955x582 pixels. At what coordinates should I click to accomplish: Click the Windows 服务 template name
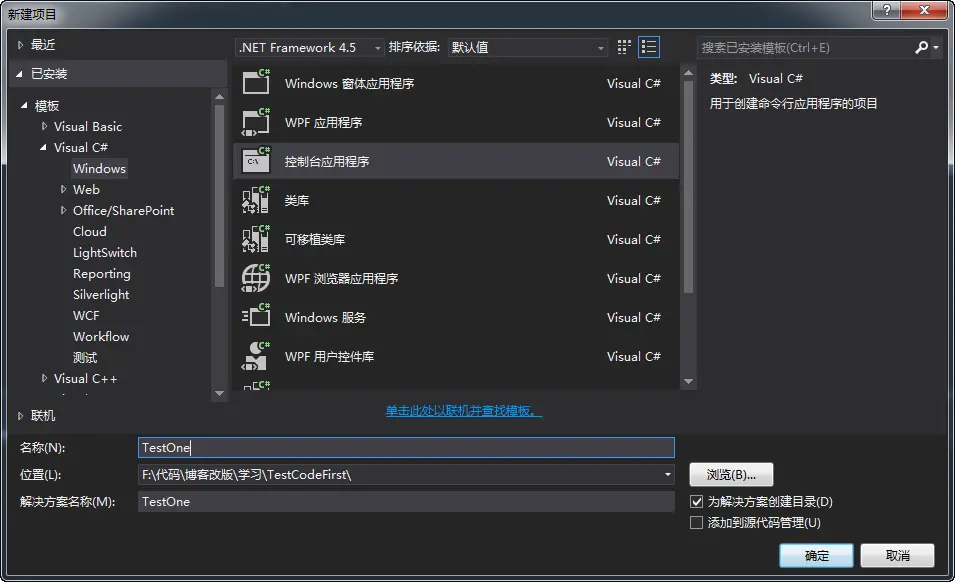[325, 317]
